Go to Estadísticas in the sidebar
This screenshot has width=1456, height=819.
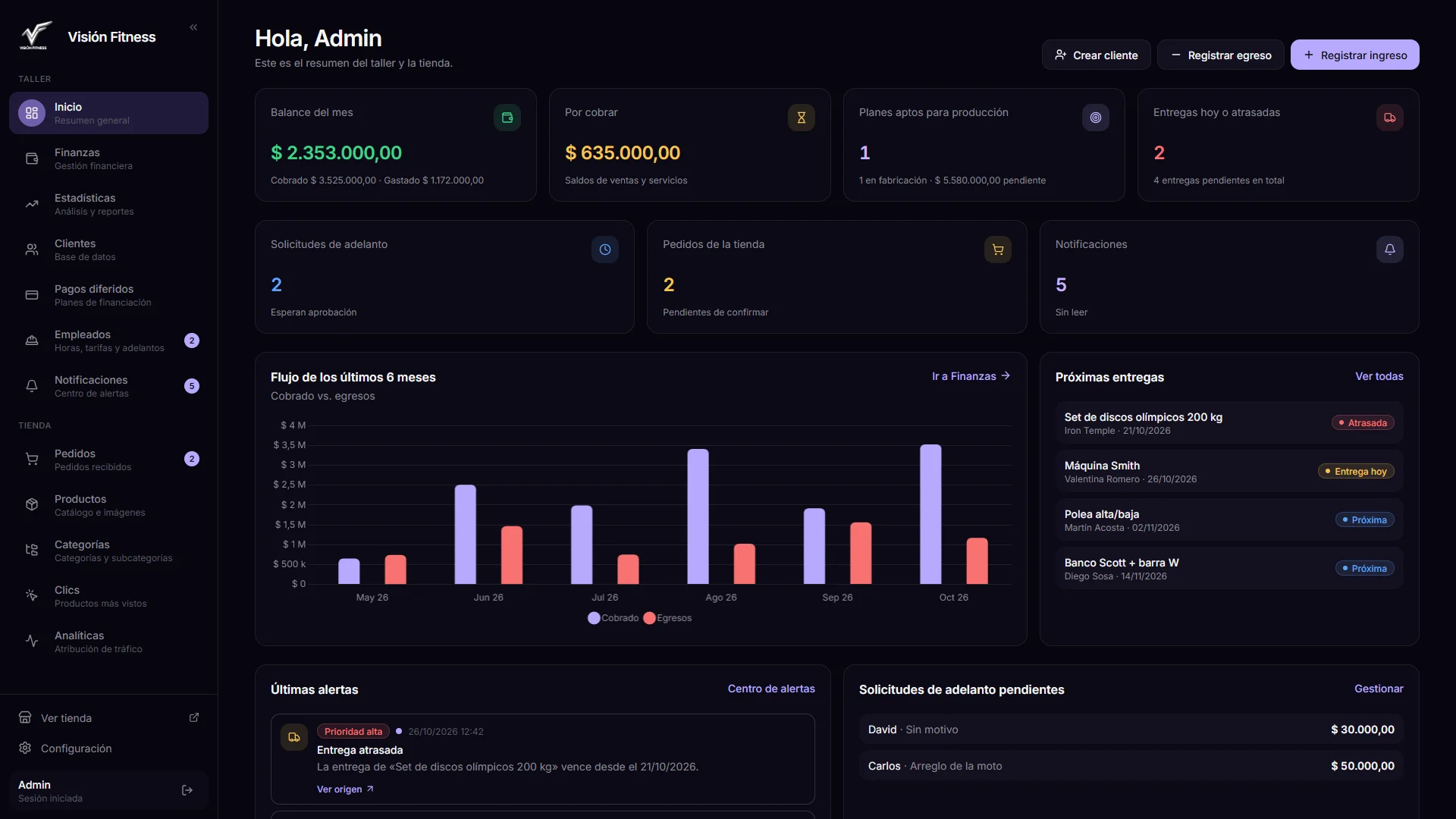[x=108, y=204]
